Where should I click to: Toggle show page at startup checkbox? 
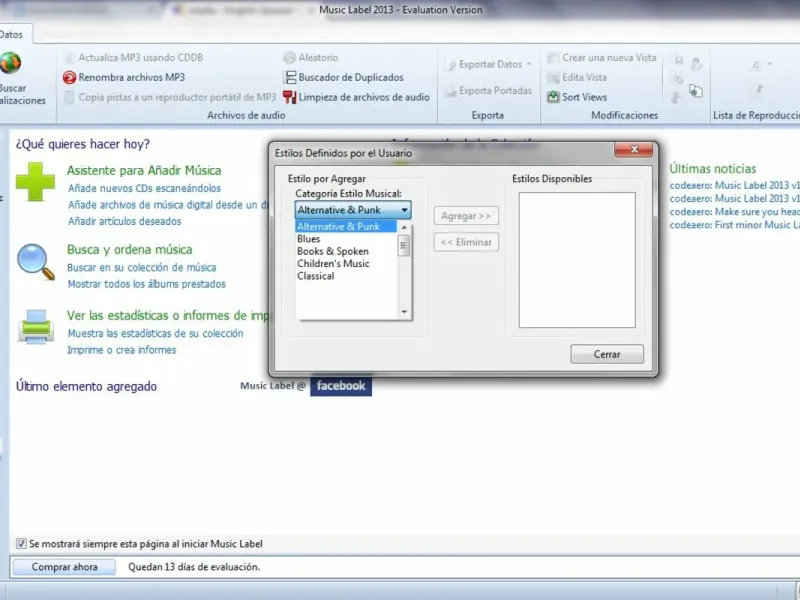coord(21,543)
